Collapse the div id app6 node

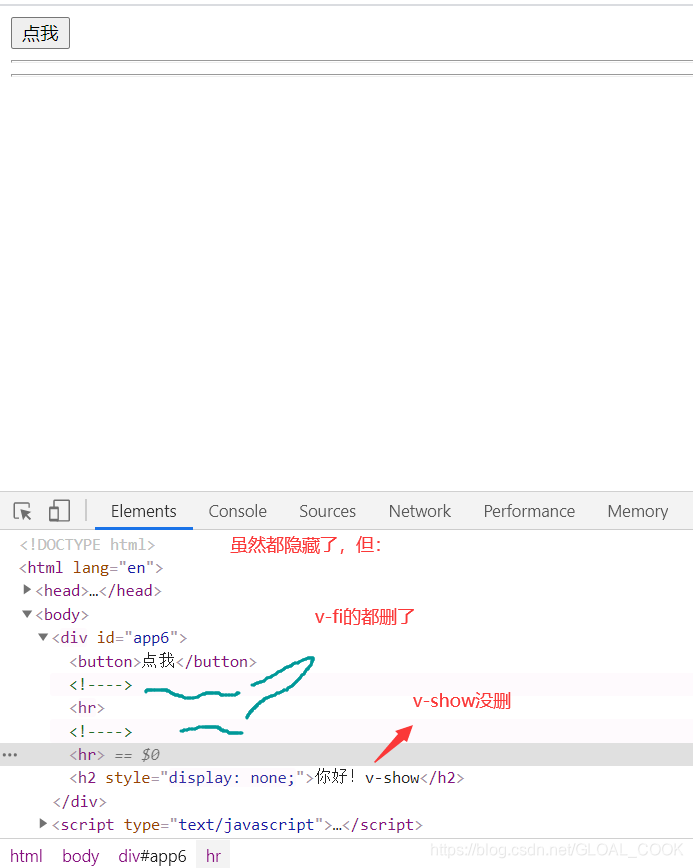(43, 637)
